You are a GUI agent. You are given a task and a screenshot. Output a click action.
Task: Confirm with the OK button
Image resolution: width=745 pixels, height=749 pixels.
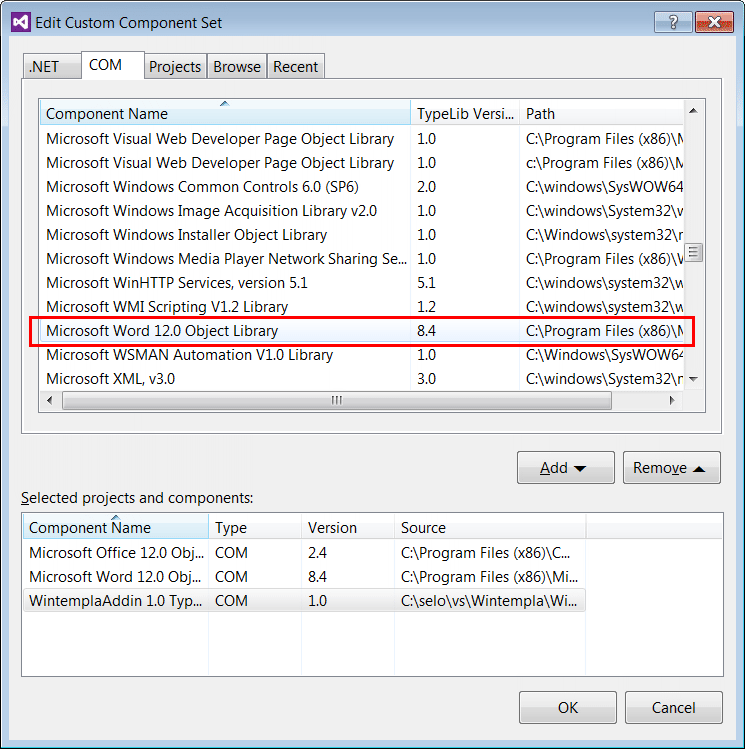[568, 707]
